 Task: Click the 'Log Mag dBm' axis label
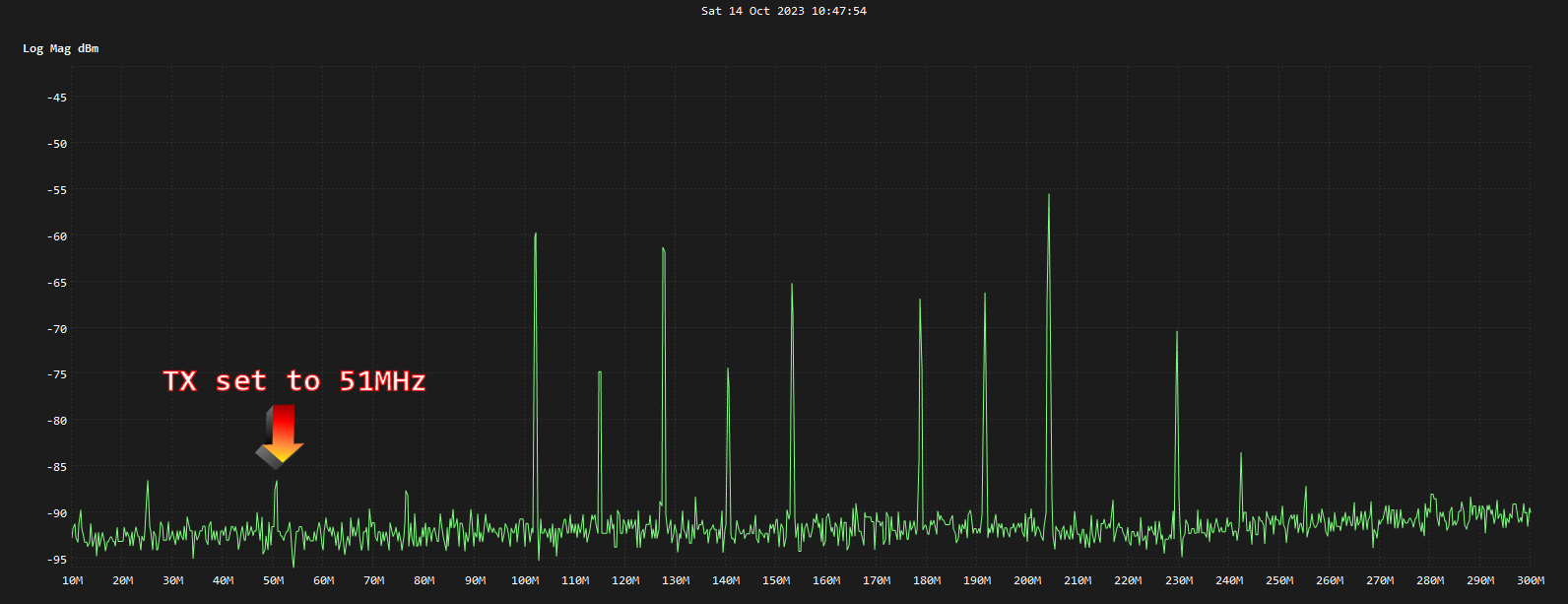coord(61,48)
